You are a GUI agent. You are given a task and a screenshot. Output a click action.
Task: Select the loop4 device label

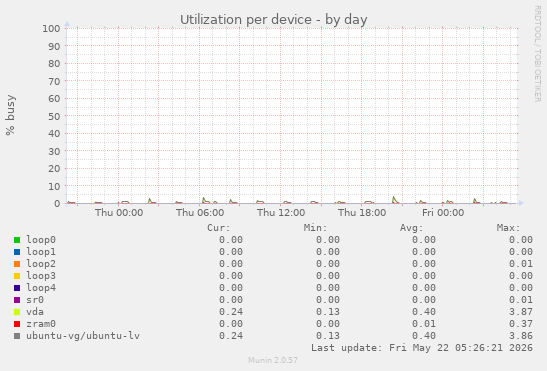[41, 288]
